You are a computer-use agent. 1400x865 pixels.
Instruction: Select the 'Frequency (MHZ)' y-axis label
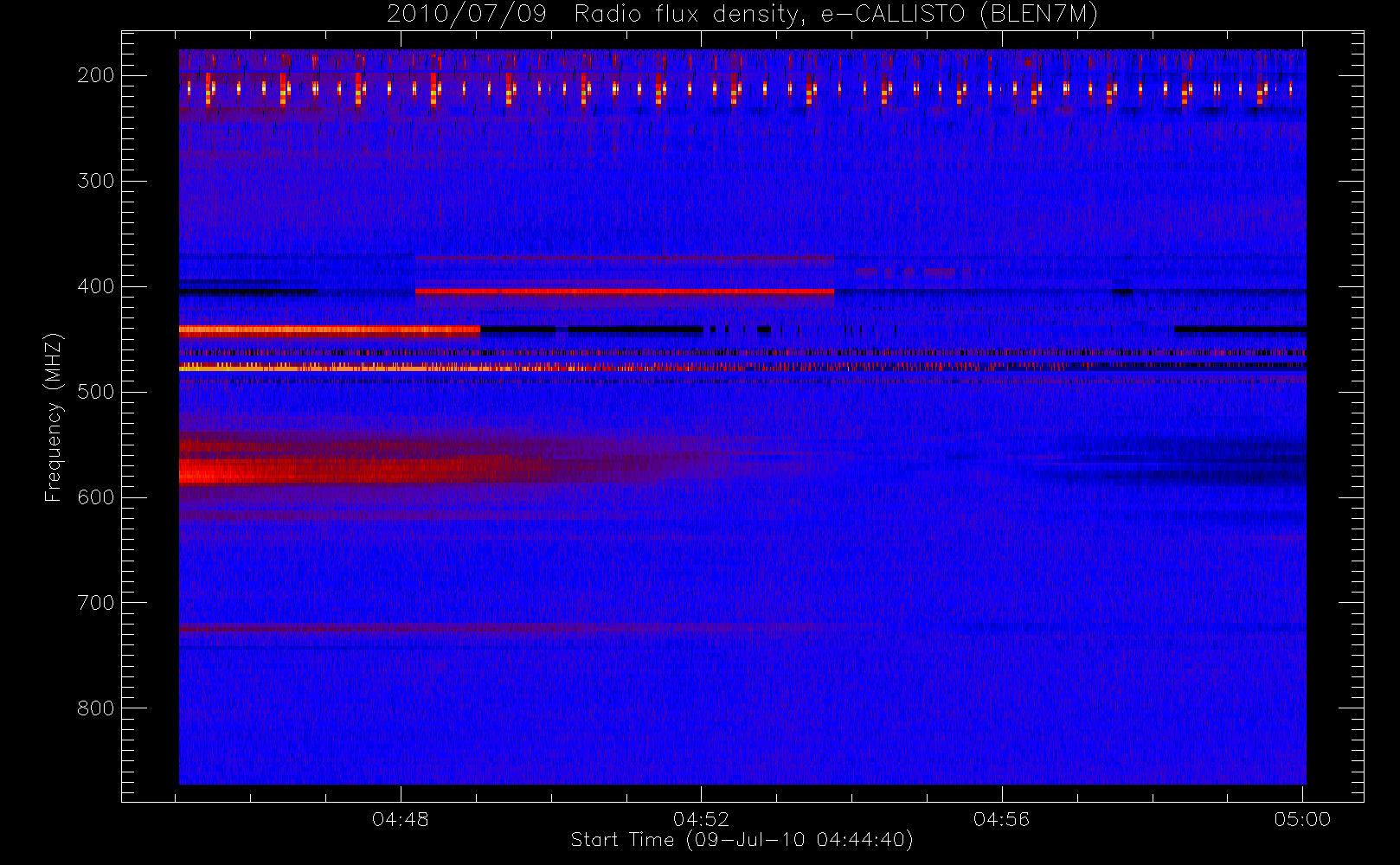click(54, 417)
